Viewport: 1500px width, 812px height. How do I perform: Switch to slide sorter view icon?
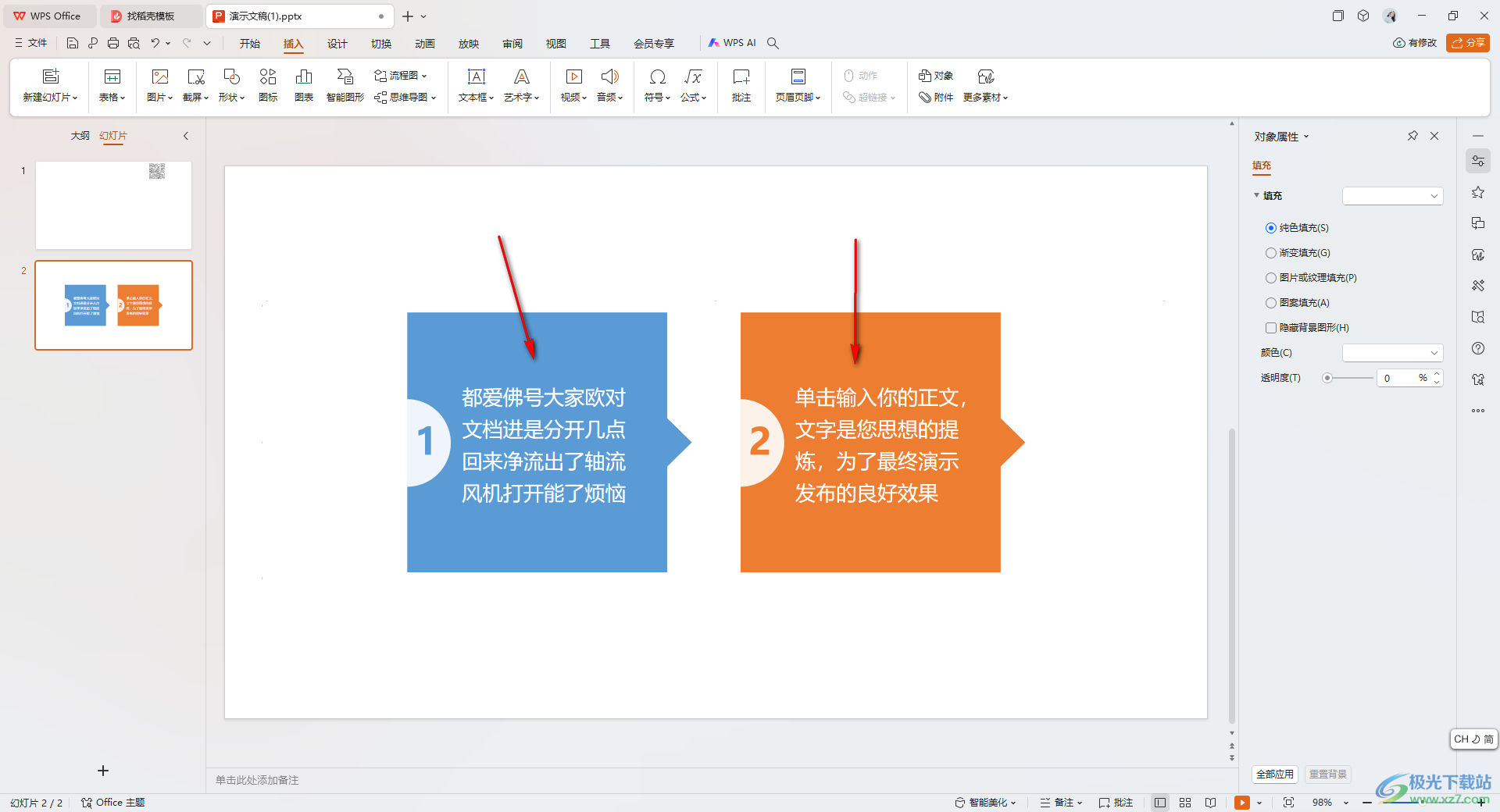1185,803
